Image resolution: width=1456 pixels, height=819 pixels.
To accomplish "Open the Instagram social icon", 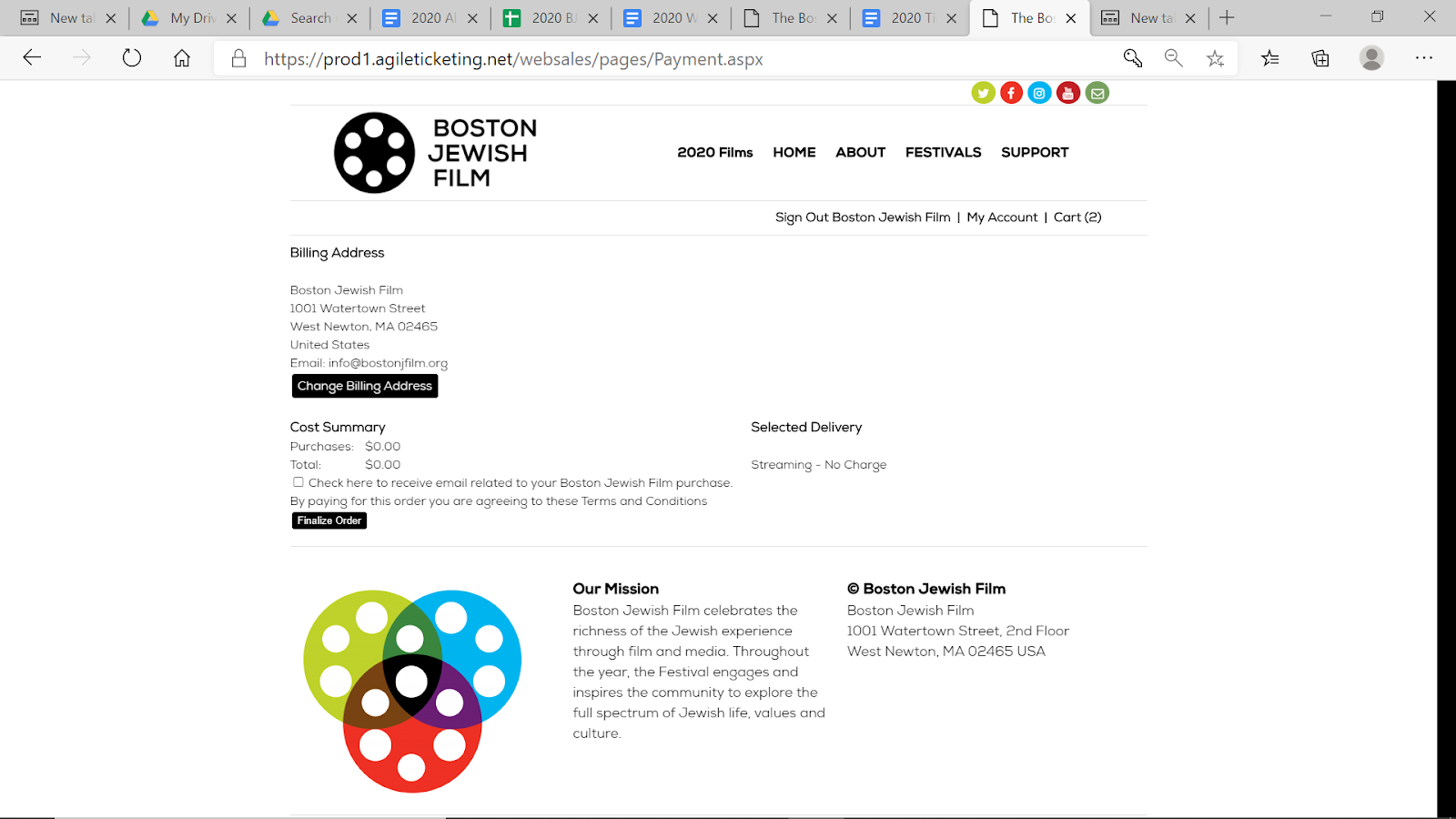I will [x=1039, y=93].
